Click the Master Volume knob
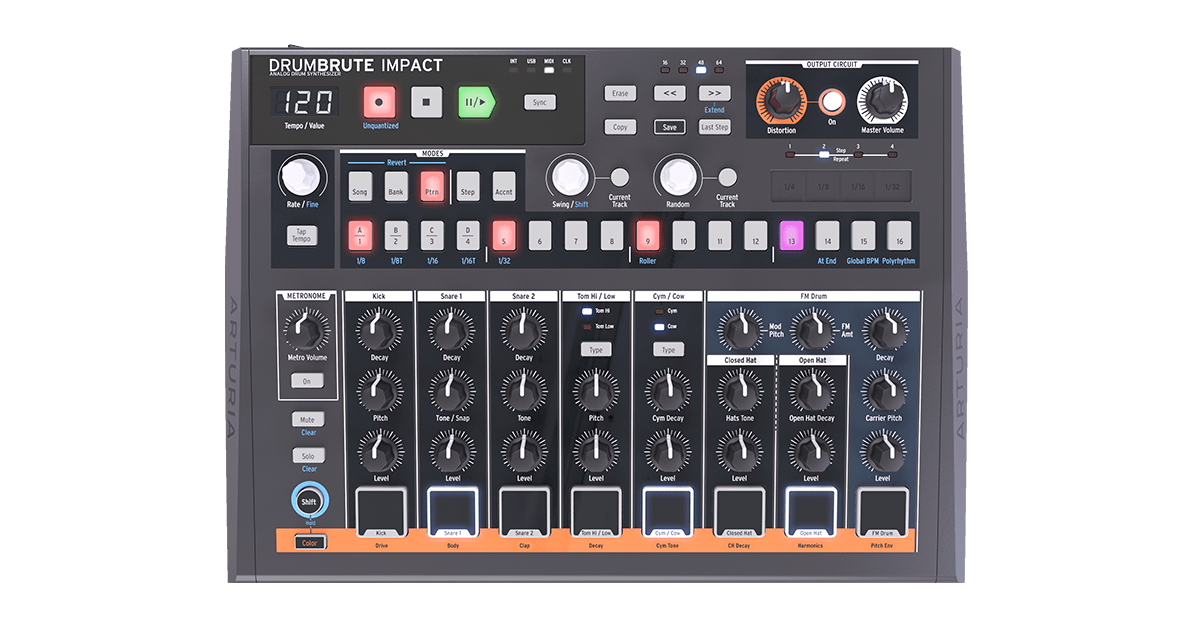Screen dimensions: 1192x627 882,98
